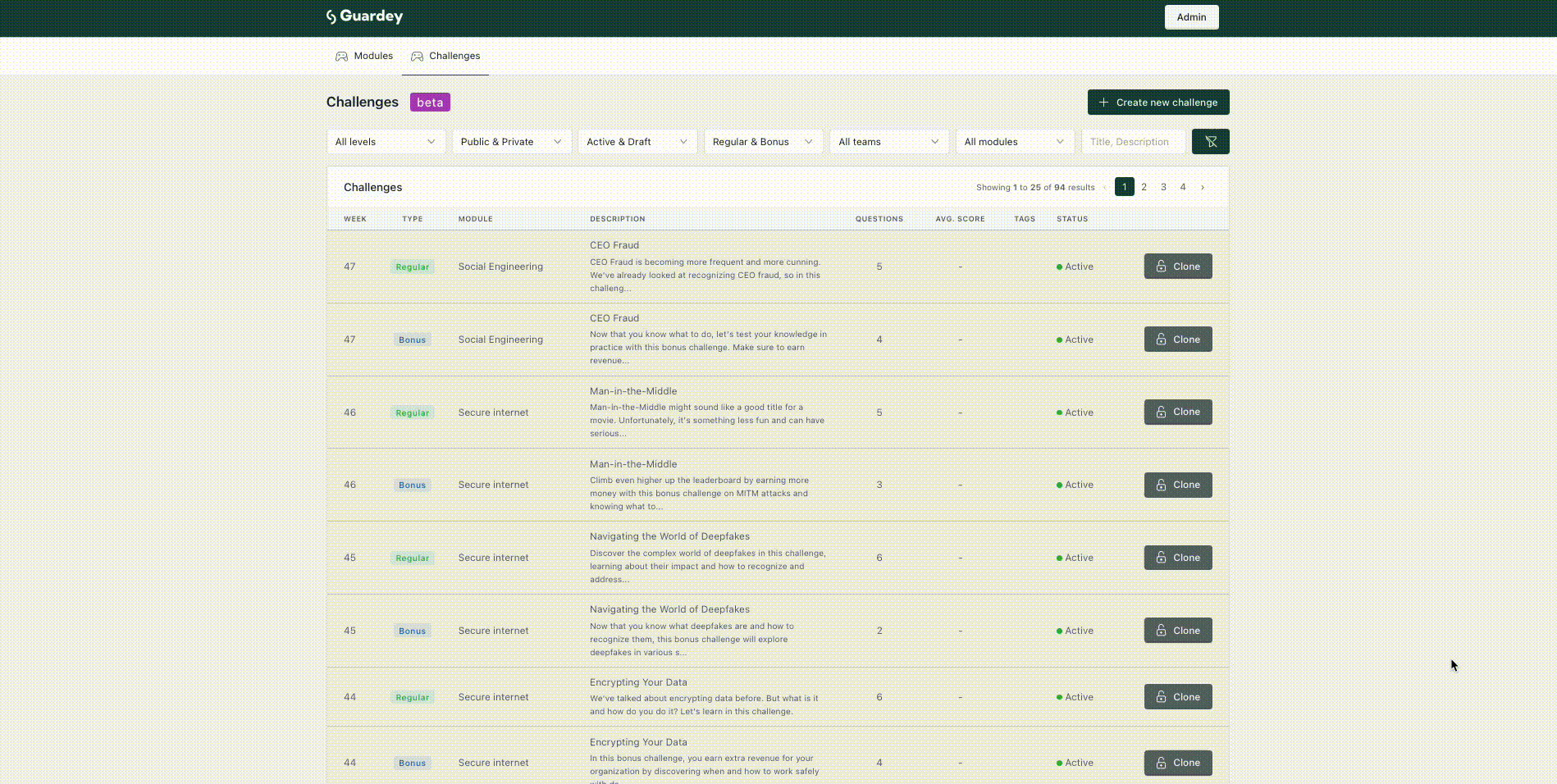Click the Showing 1 to 25 of 94 results text
This screenshot has width=1557, height=784.
point(1035,188)
